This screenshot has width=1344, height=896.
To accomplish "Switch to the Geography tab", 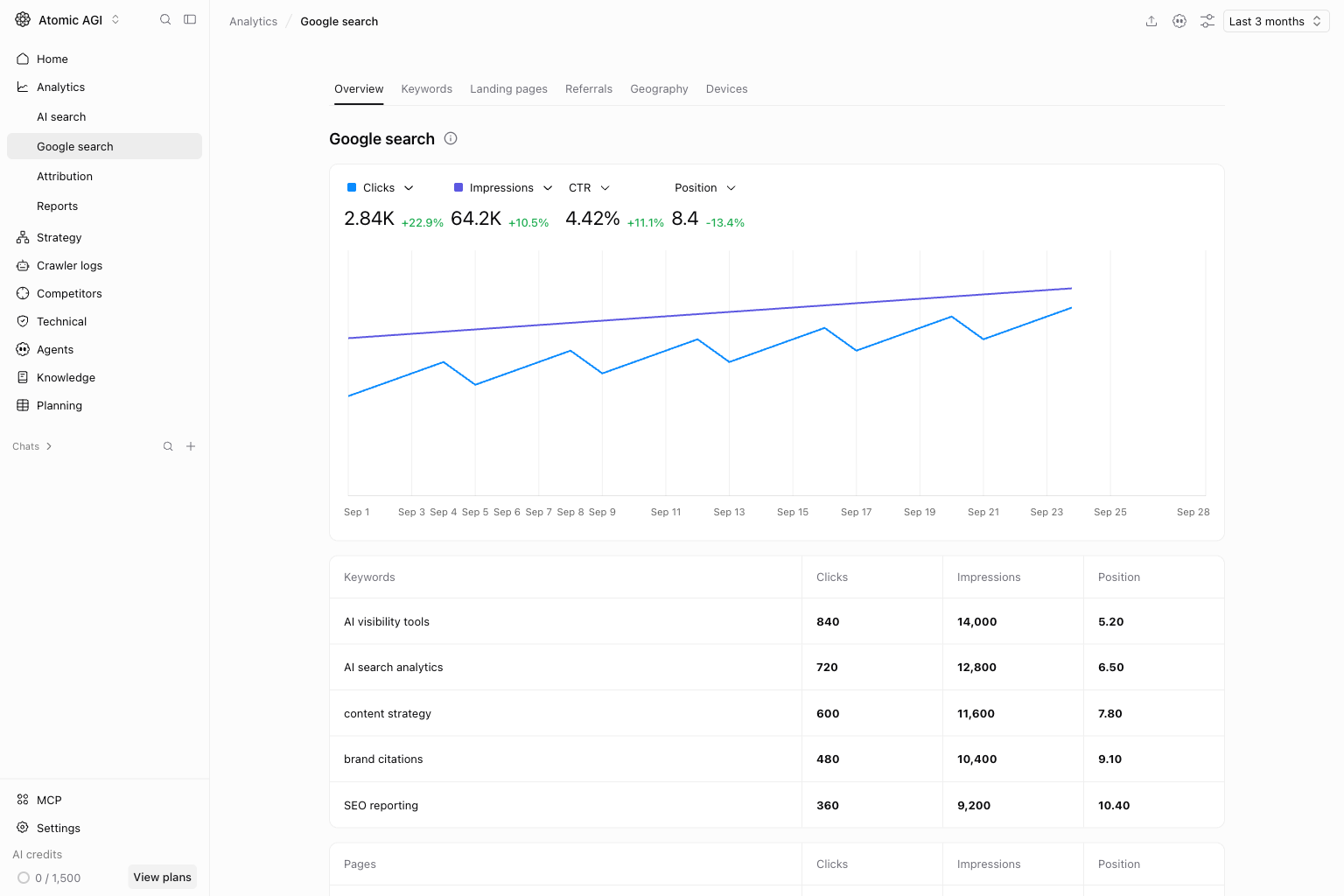I will tap(659, 89).
